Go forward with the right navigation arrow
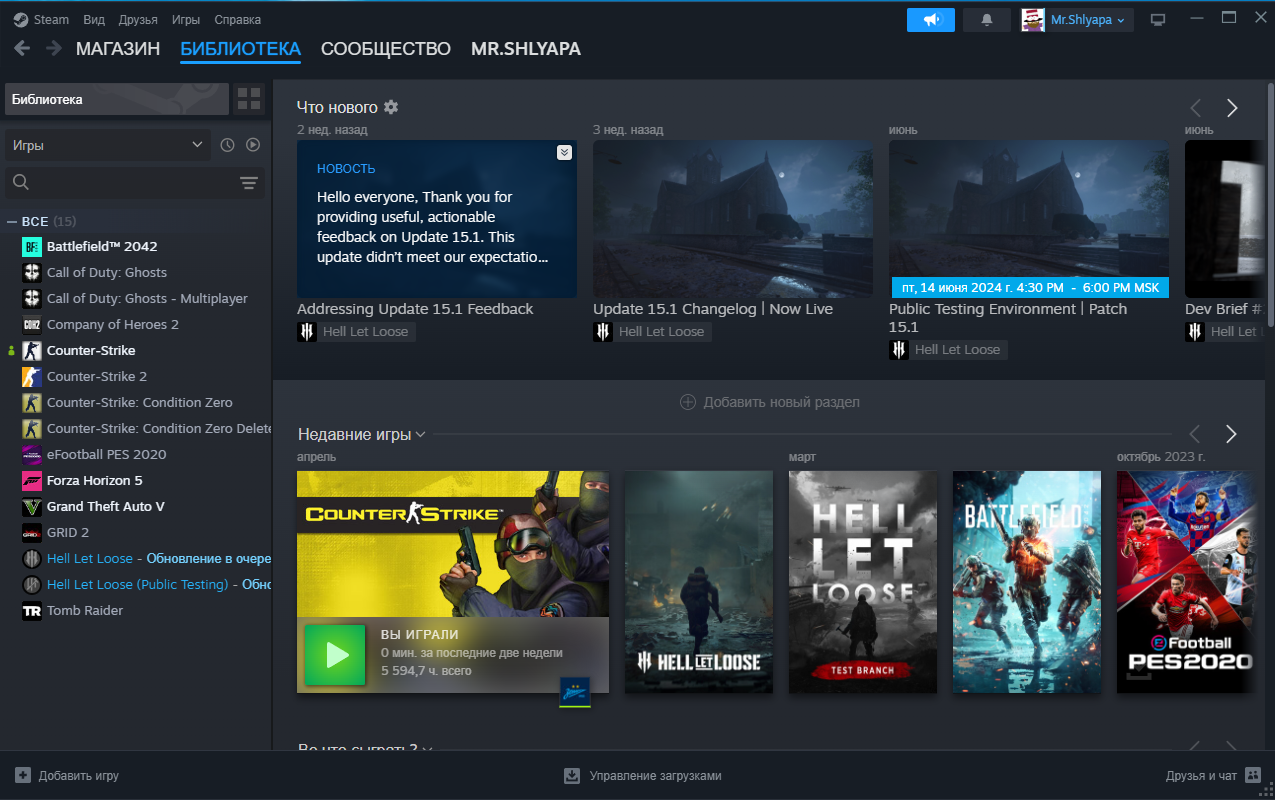The width and height of the screenshot is (1275, 800). pyautogui.click(x=52, y=48)
